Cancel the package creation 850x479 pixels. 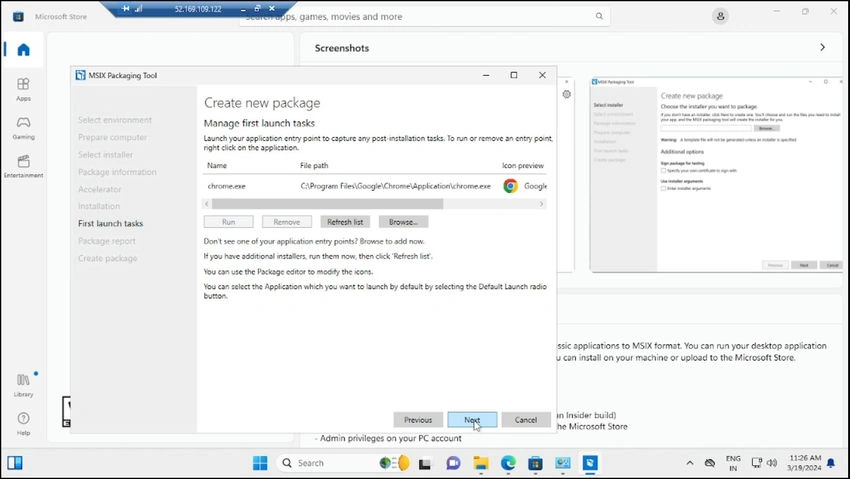(x=526, y=419)
